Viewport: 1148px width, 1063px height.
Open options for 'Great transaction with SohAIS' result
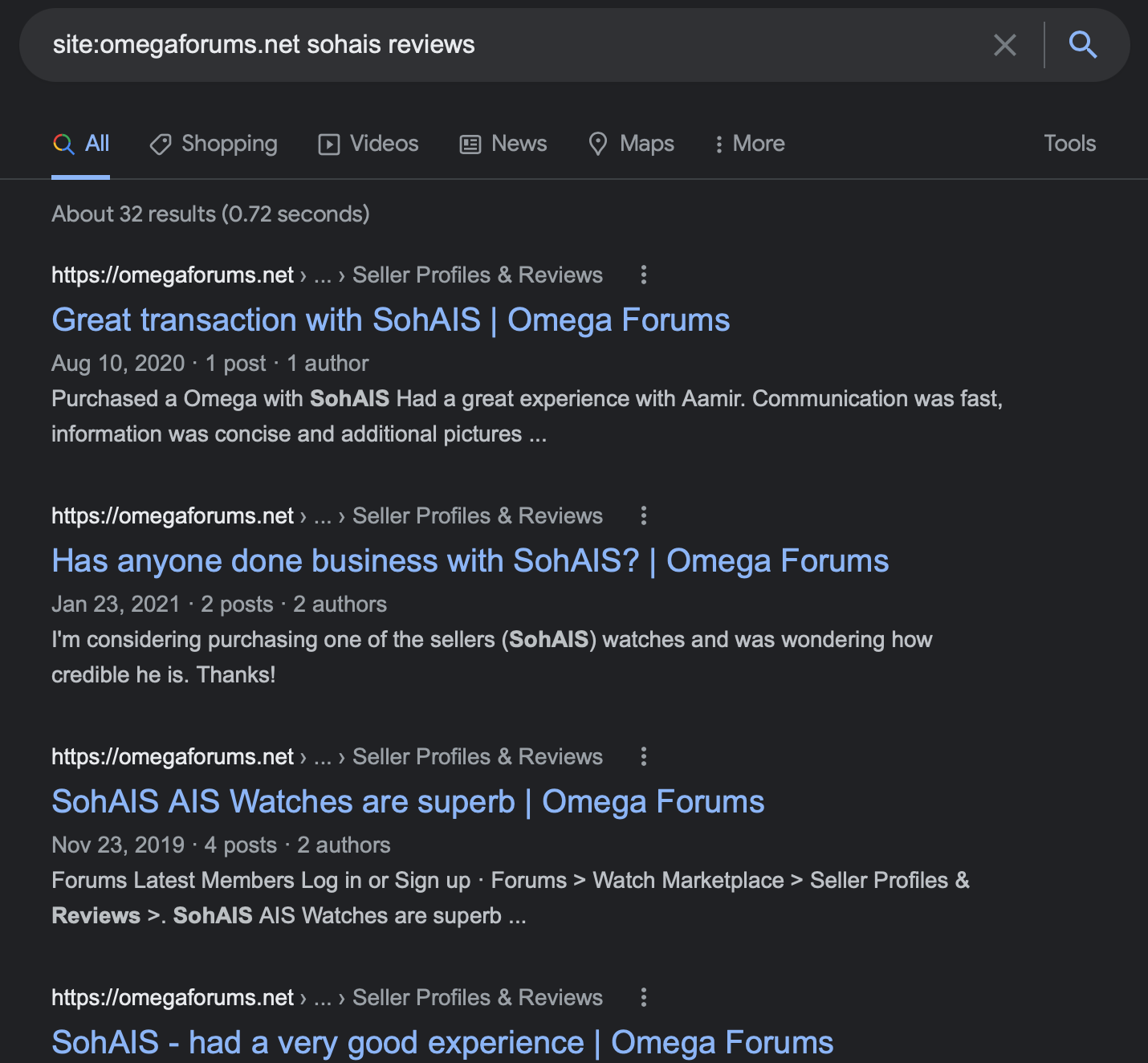pyautogui.click(x=643, y=275)
